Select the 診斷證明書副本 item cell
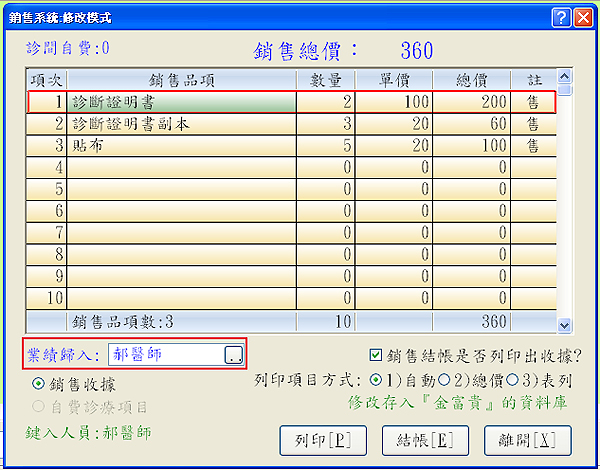Screen dimensions: 600x470 coord(182,124)
